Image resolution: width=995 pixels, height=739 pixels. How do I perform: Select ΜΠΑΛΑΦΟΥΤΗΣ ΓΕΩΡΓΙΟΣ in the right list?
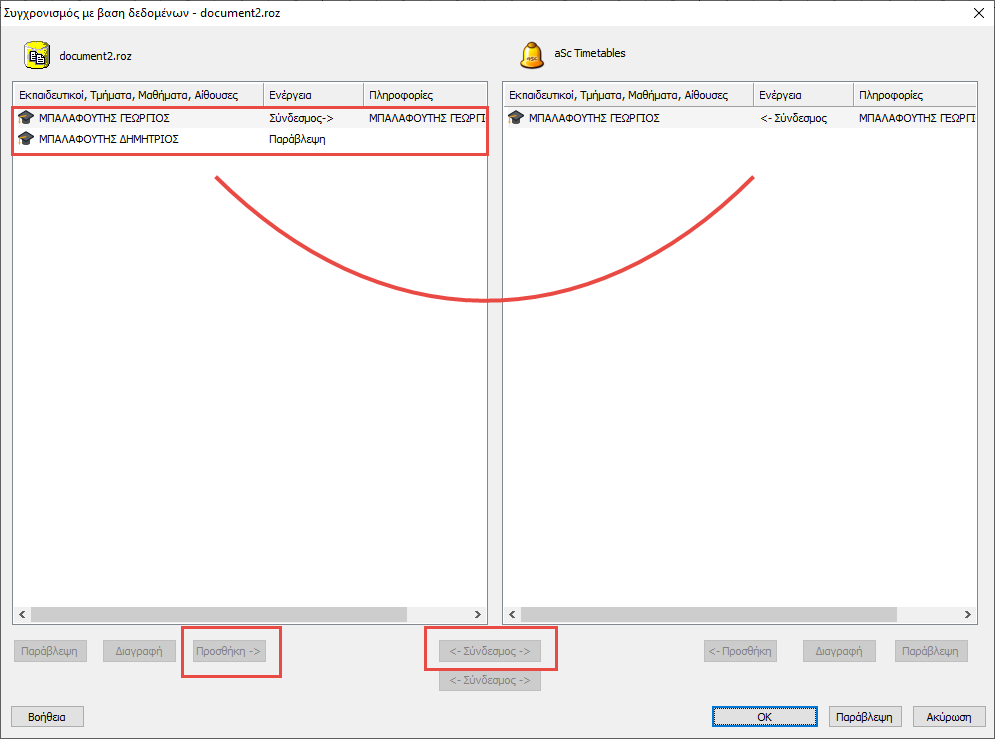(x=594, y=118)
